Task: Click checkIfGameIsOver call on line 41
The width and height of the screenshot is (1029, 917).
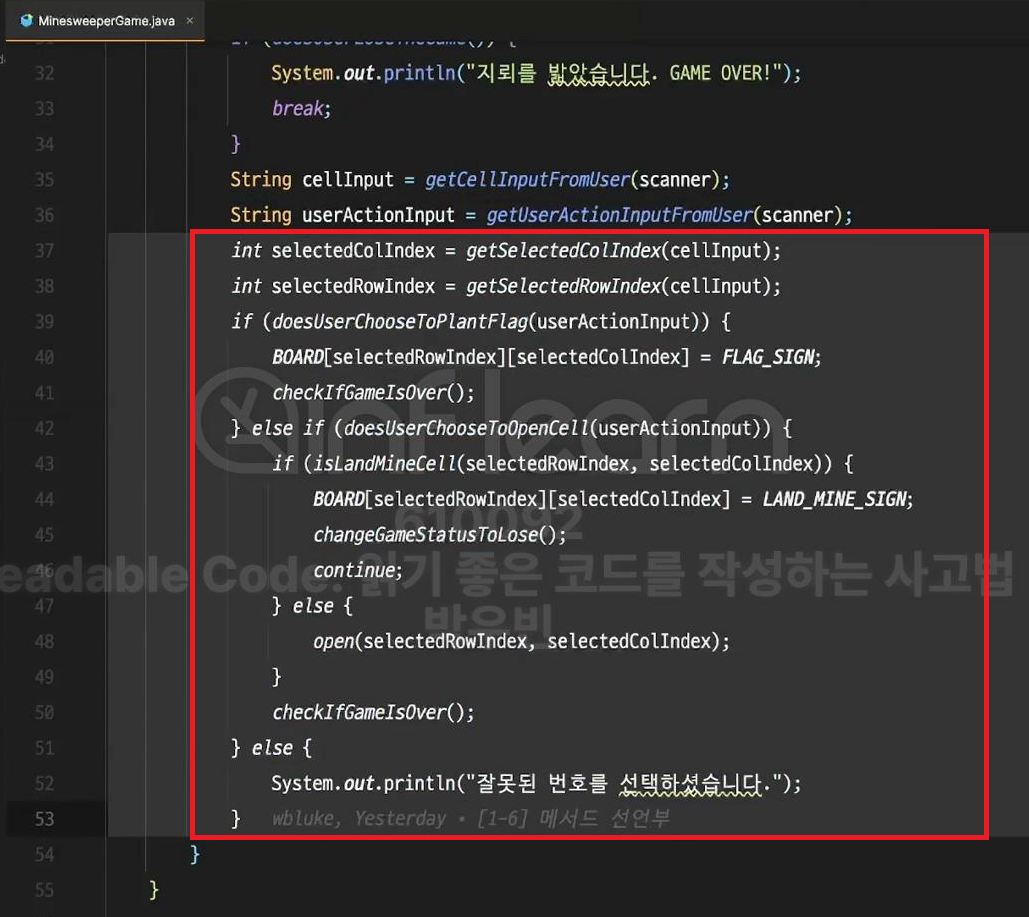Action: click(360, 393)
